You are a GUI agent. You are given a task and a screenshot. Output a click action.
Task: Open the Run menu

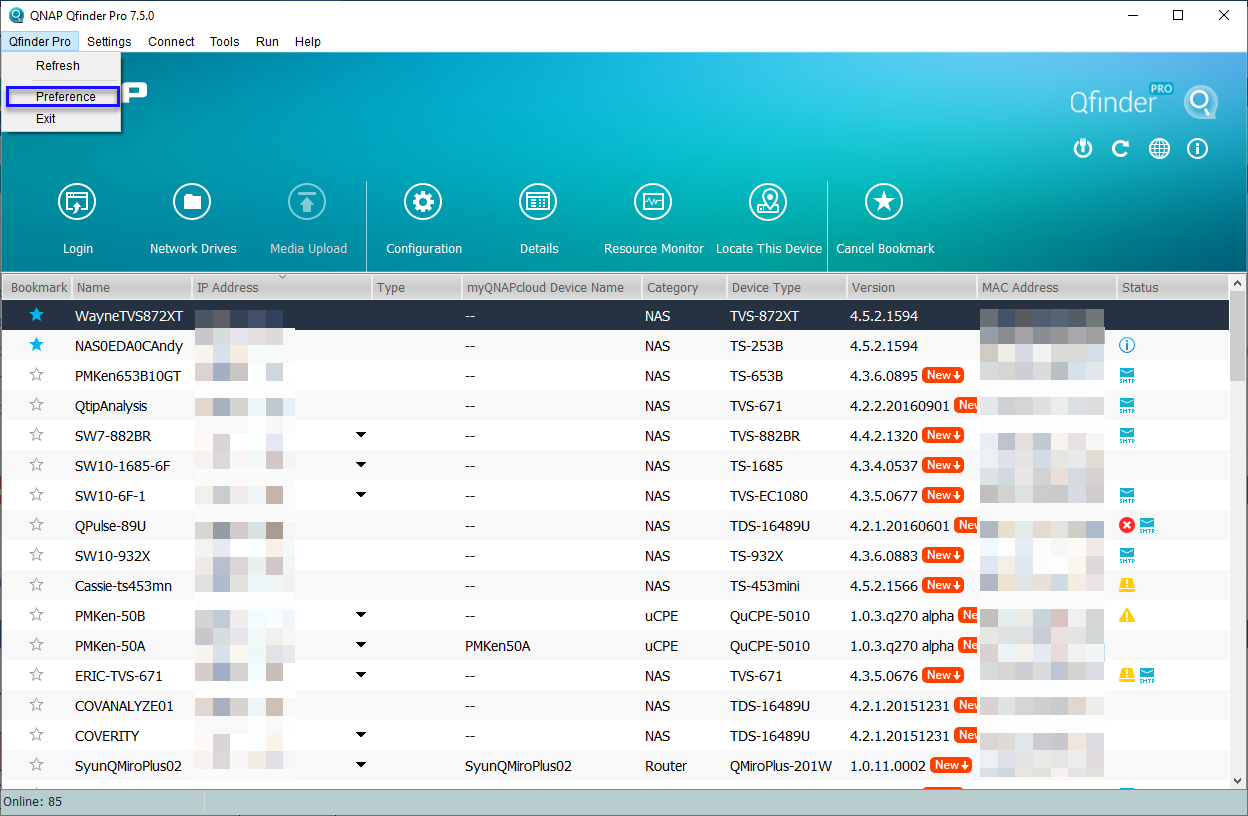(x=267, y=42)
